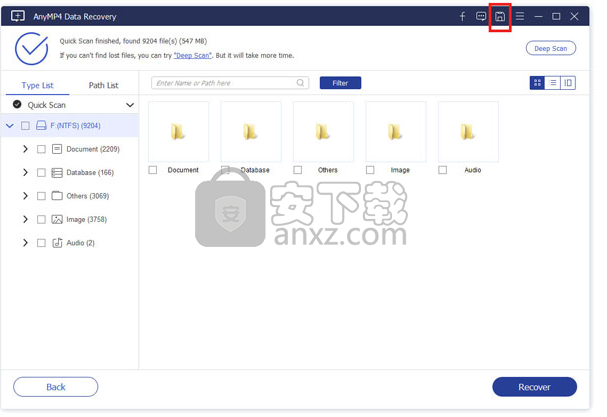Switch to content detail view
The image size is (607, 417).
tap(568, 82)
